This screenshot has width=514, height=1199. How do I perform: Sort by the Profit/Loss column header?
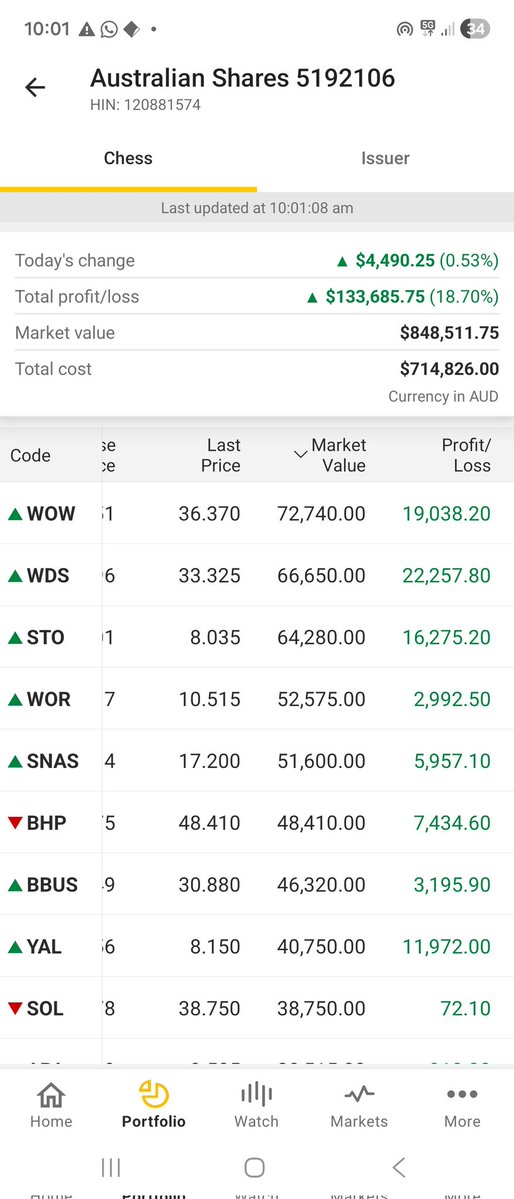[x=466, y=455]
